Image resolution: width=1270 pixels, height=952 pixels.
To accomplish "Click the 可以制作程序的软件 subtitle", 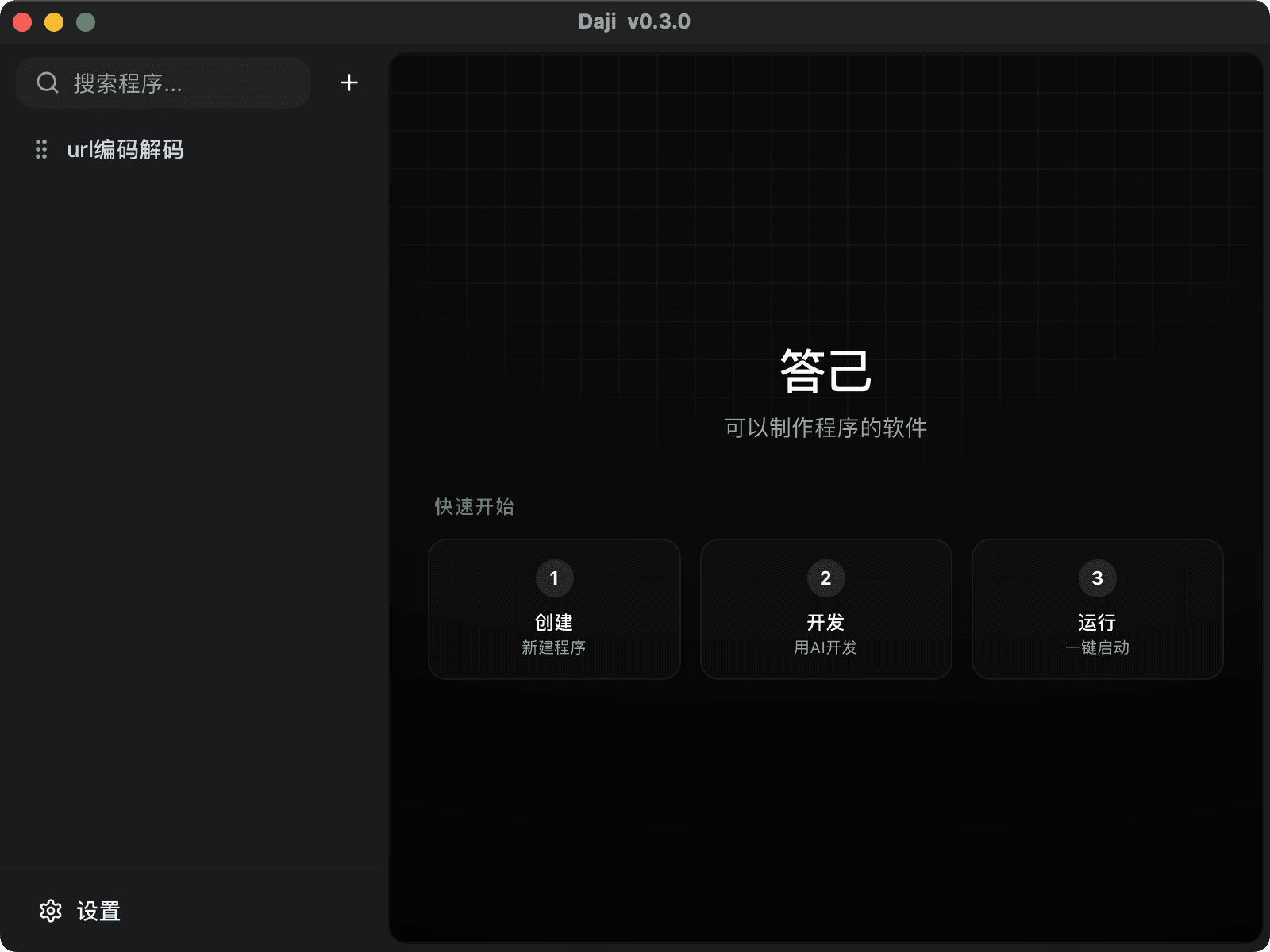I will [825, 427].
